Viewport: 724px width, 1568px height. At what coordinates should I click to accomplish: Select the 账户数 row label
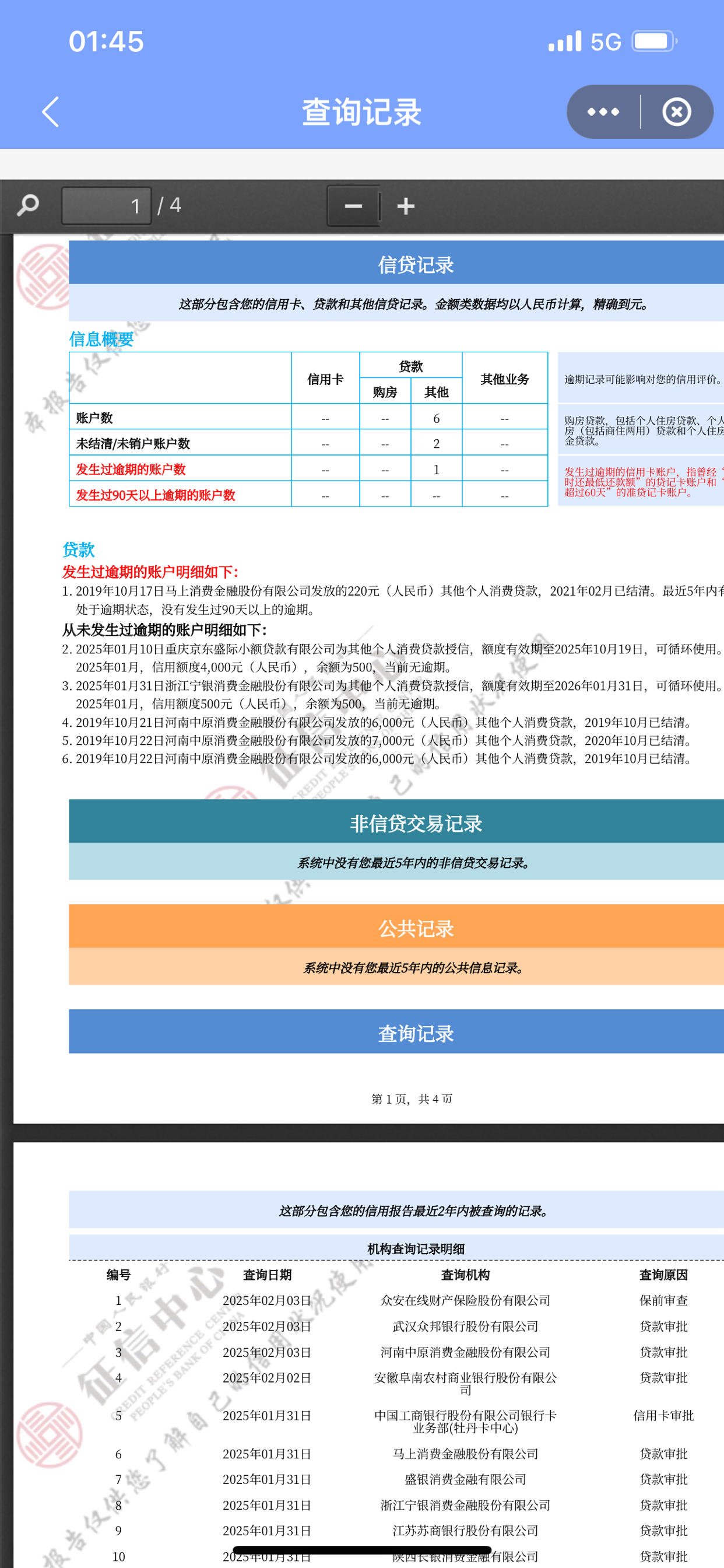click(94, 418)
